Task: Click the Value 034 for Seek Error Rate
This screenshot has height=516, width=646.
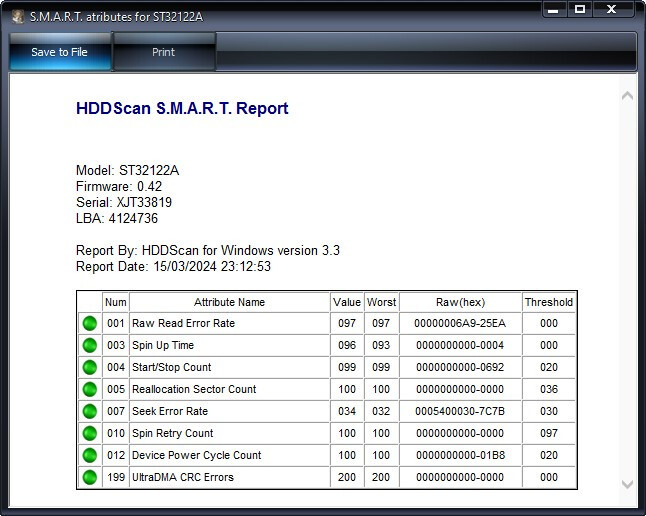Action: click(347, 411)
